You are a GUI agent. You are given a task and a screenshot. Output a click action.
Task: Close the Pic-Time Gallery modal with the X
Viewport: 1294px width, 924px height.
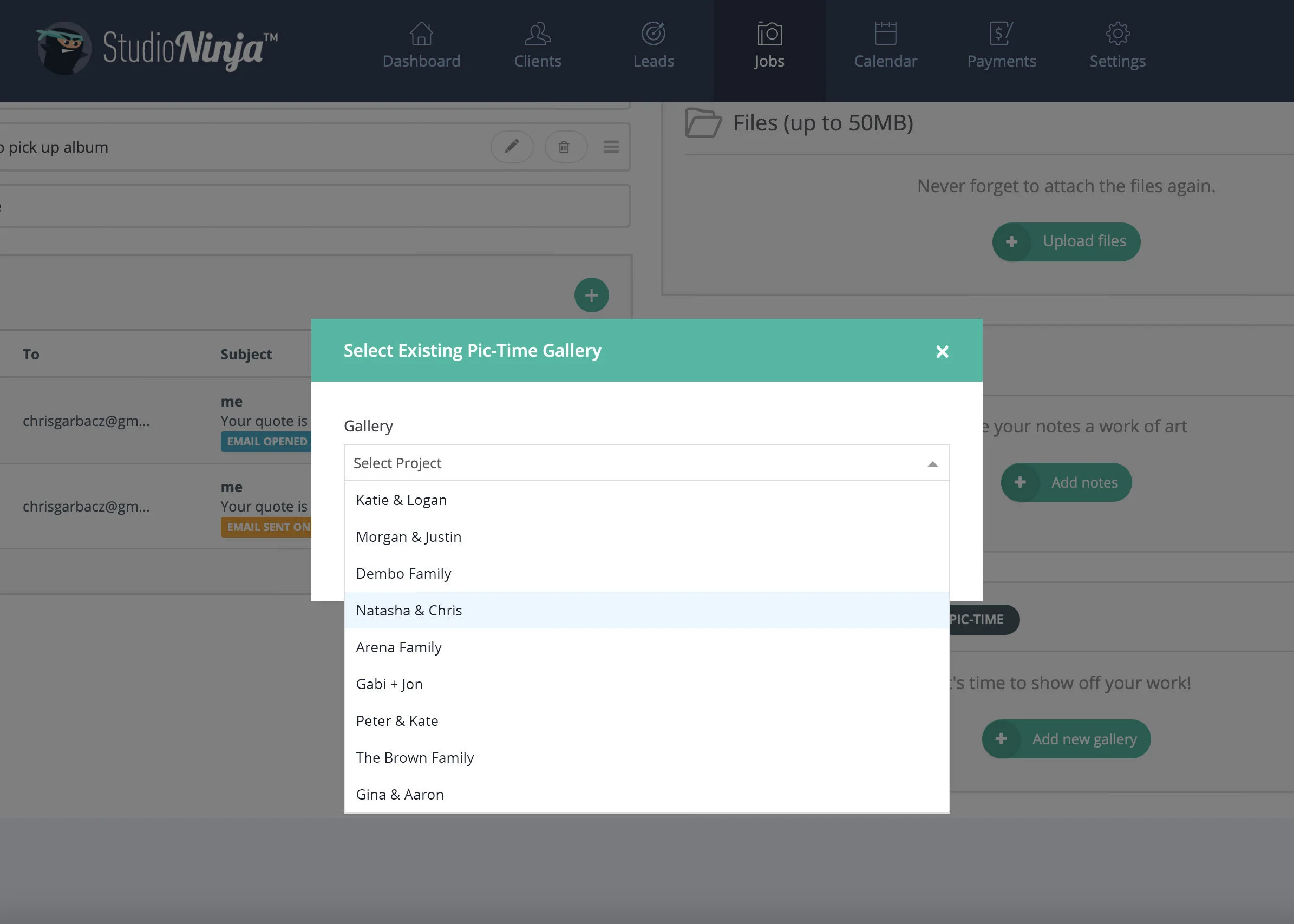[942, 351]
